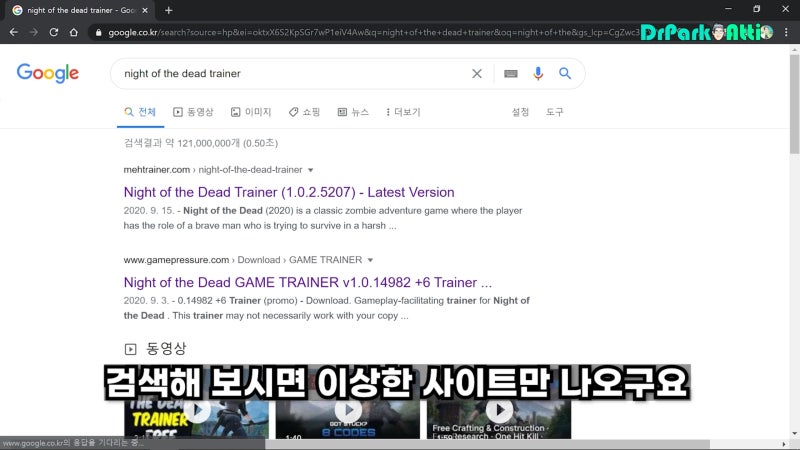Switch to the 동영상 (Videos) tab
The width and height of the screenshot is (800, 450).
click(x=193, y=112)
